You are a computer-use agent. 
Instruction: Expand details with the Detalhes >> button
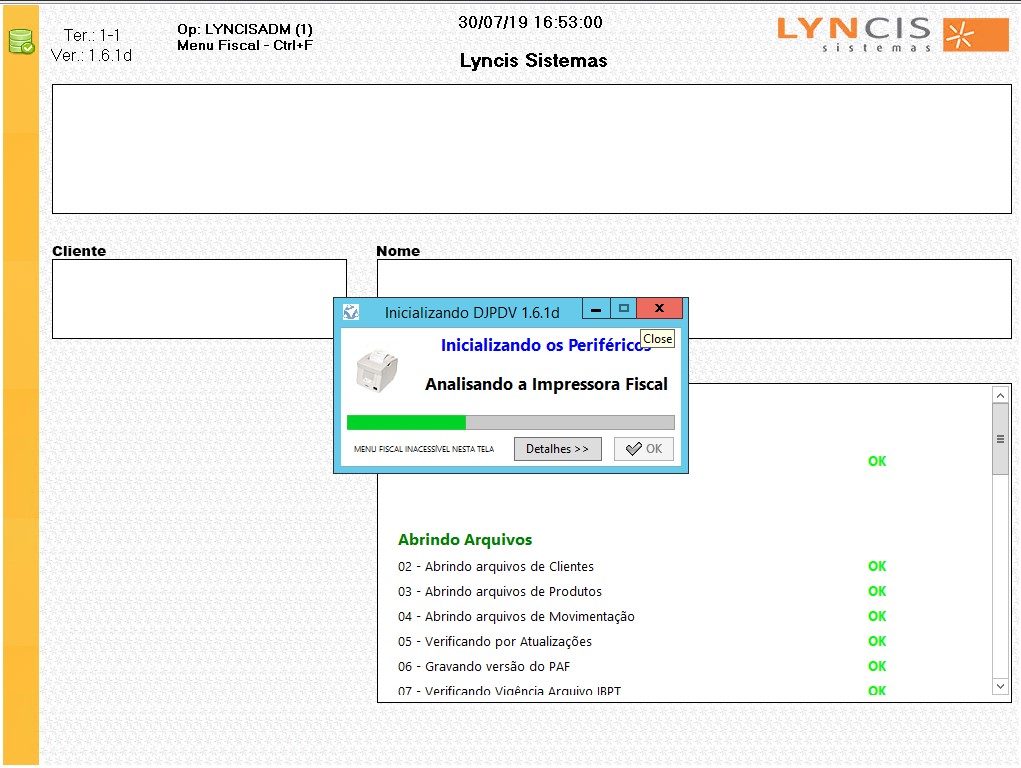[x=557, y=449]
